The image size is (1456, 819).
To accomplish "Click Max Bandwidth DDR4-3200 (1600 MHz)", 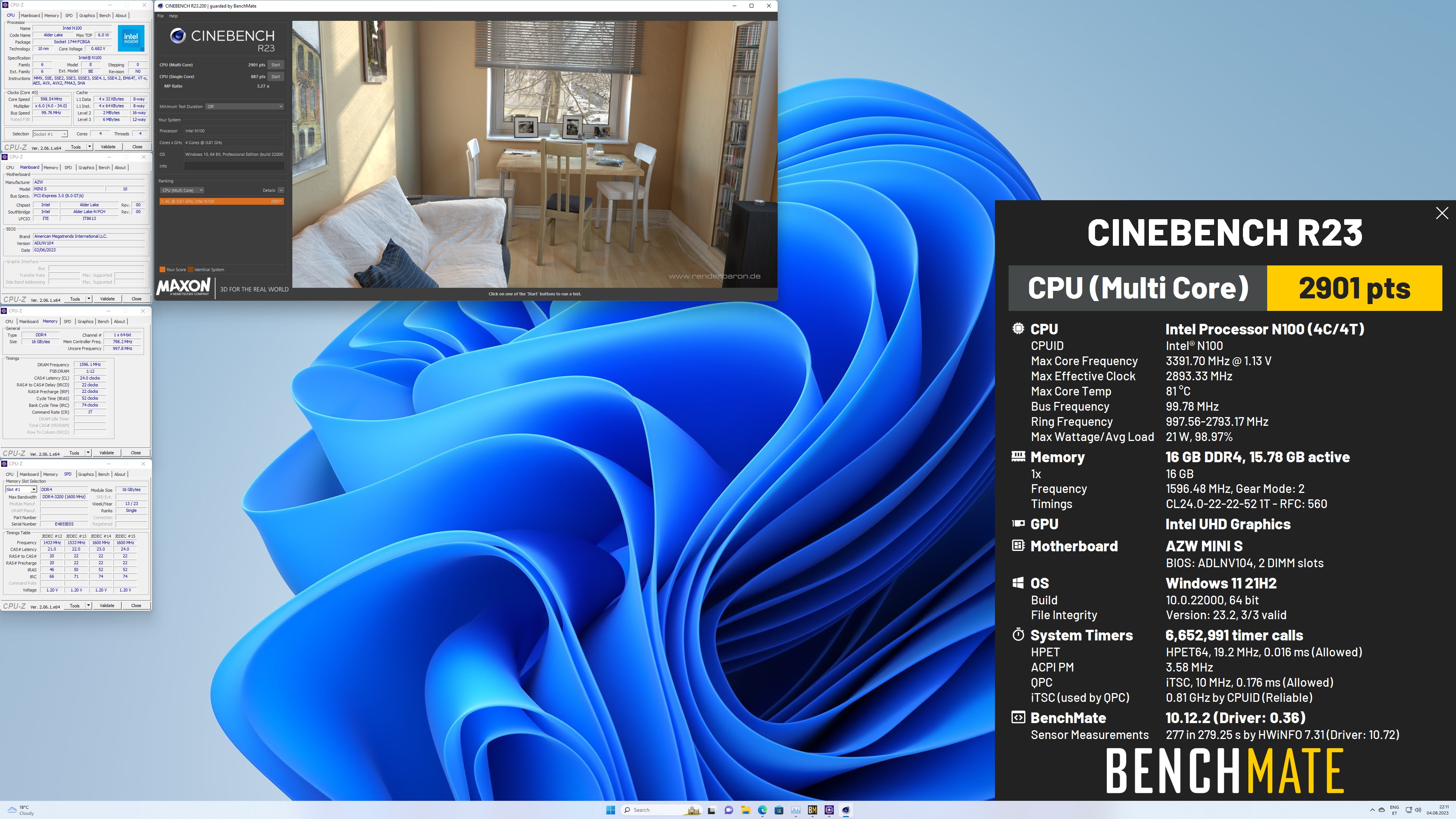I will 64,497.
